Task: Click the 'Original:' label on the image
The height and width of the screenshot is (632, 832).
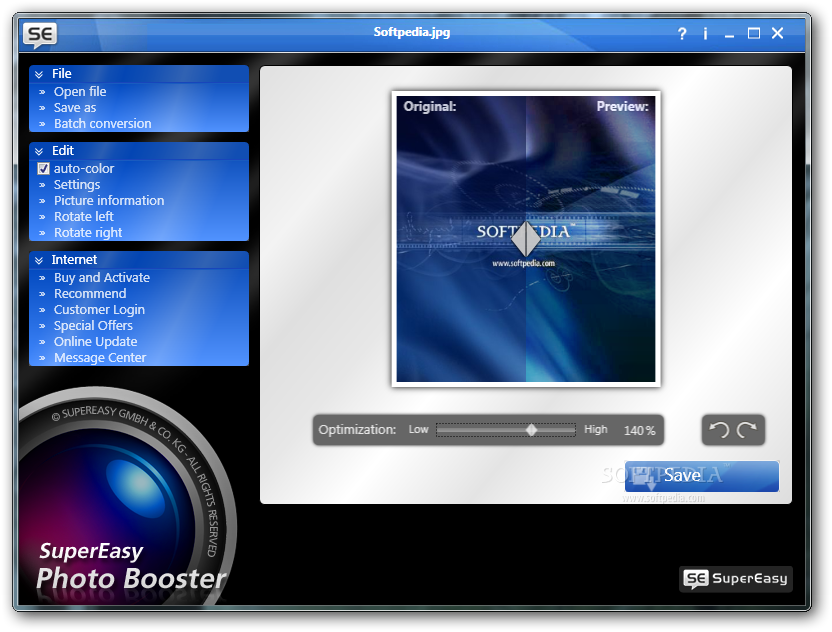Action: pos(430,107)
